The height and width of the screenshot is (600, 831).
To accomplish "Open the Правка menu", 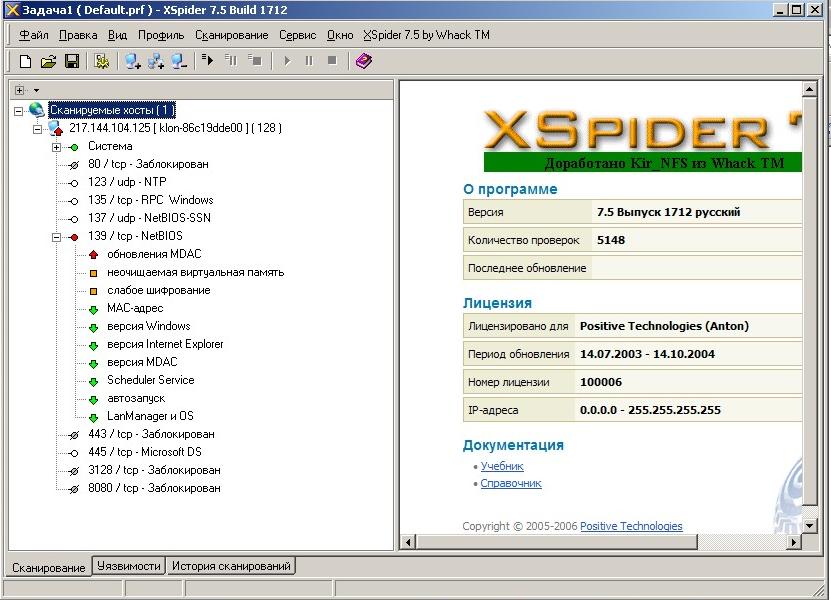I will 78,35.
